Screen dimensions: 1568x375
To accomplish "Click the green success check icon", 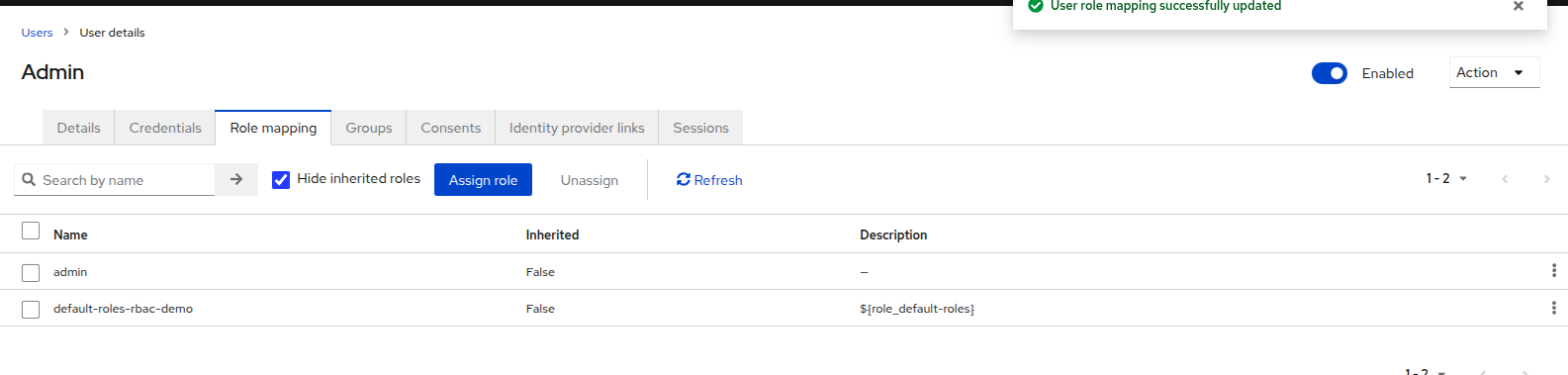I will [1036, 6].
